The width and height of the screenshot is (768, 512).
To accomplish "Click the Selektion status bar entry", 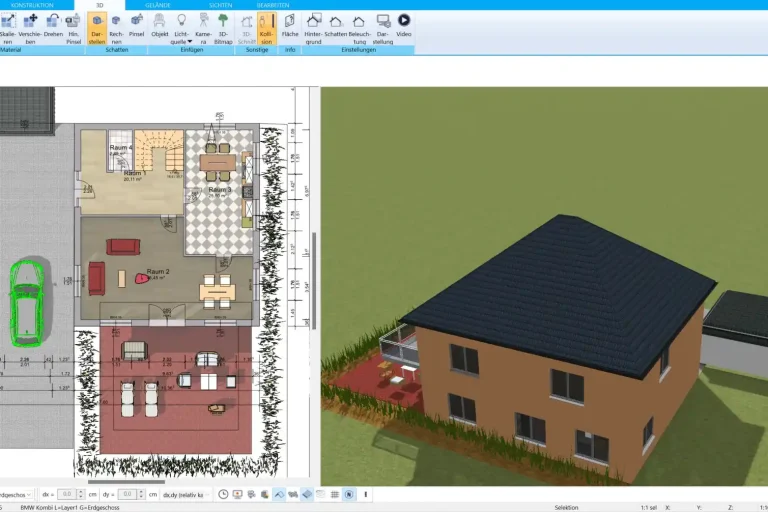I will [566, 508].
